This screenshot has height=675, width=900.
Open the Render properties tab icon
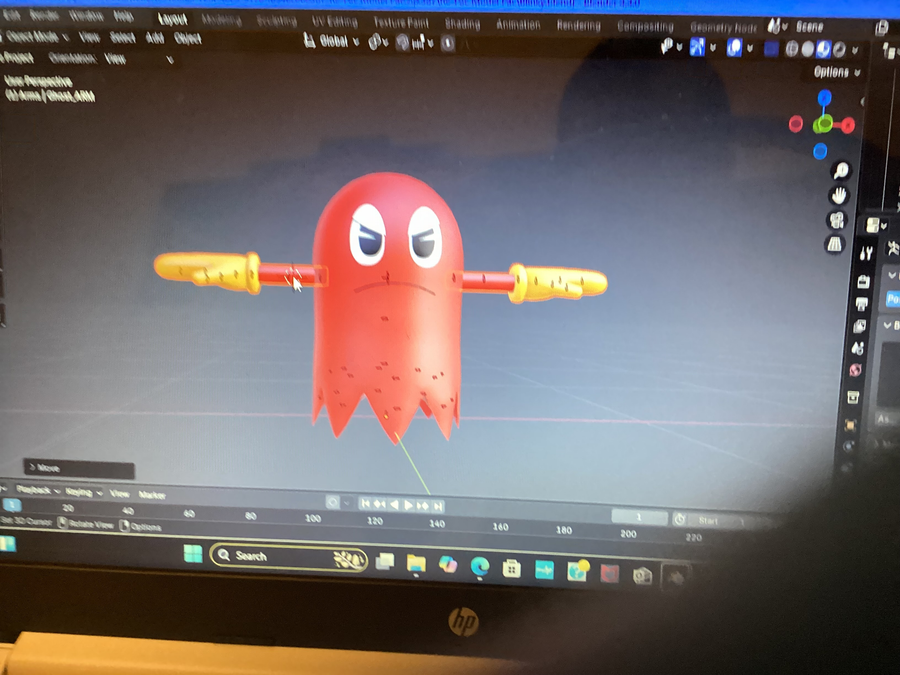point(863,281)
